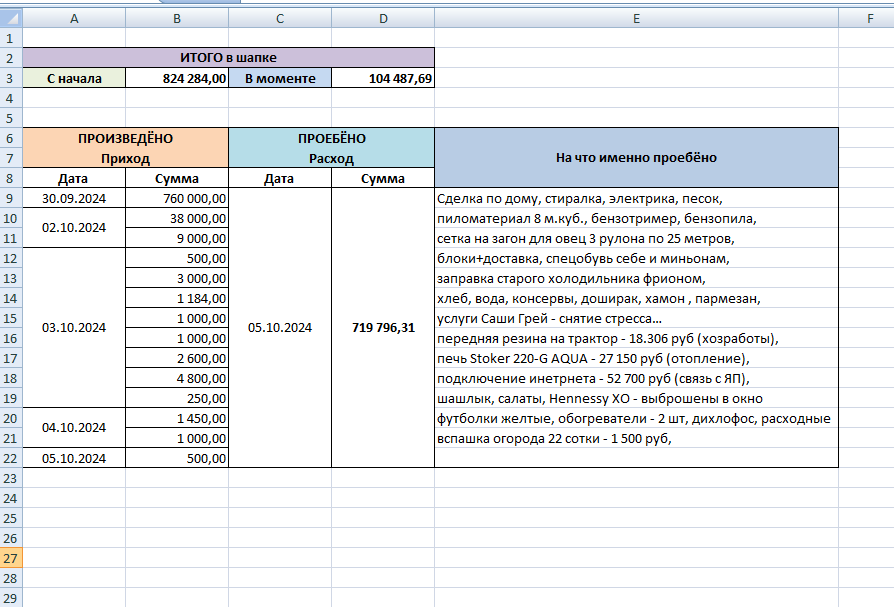This screenshot has height=607, width=894.
Task: Select row 27 header
Action: click(x=11, y=558)
